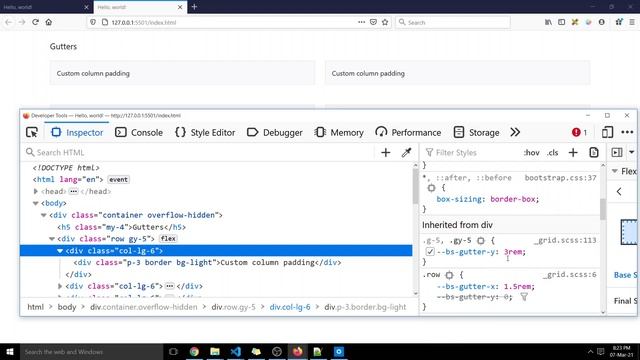The width and height of the screenshot is (640, 360).
Task: Toggle Responsive Design Mode icon
Action: 607,132
